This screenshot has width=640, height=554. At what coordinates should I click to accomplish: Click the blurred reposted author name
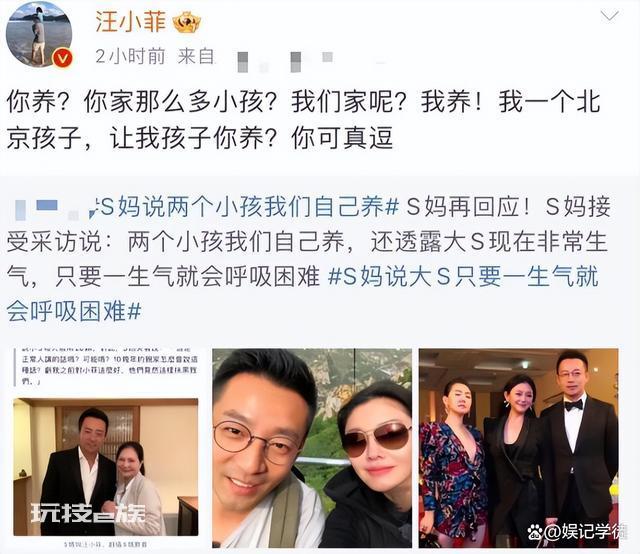pos(47,207)
